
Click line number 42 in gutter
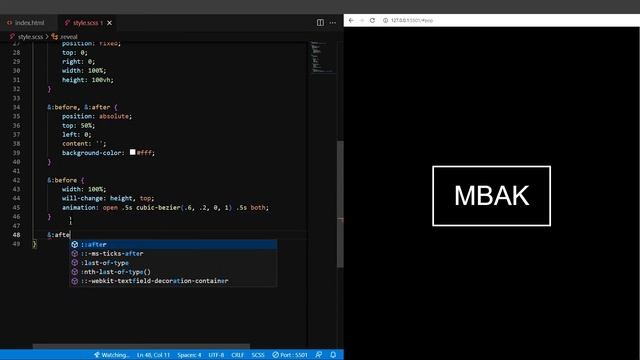pos(16,180)
